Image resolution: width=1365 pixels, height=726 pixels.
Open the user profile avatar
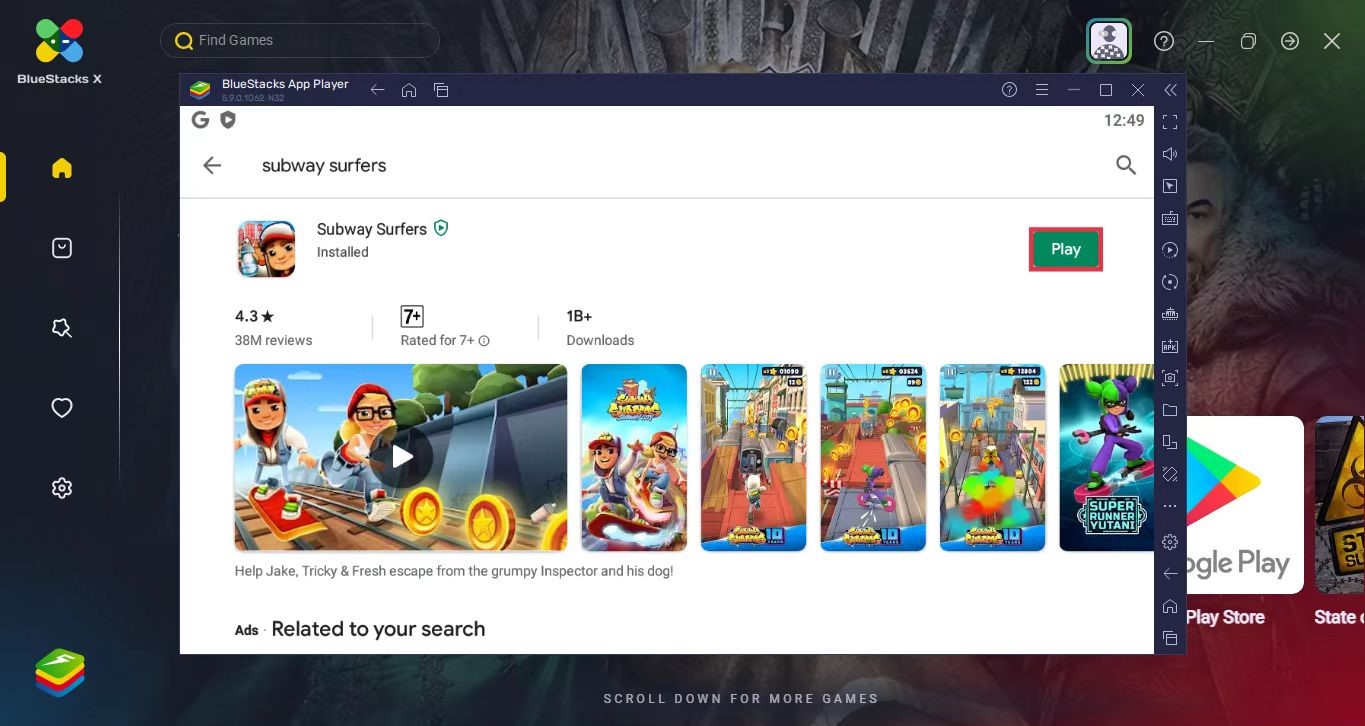coord(1109,41)
